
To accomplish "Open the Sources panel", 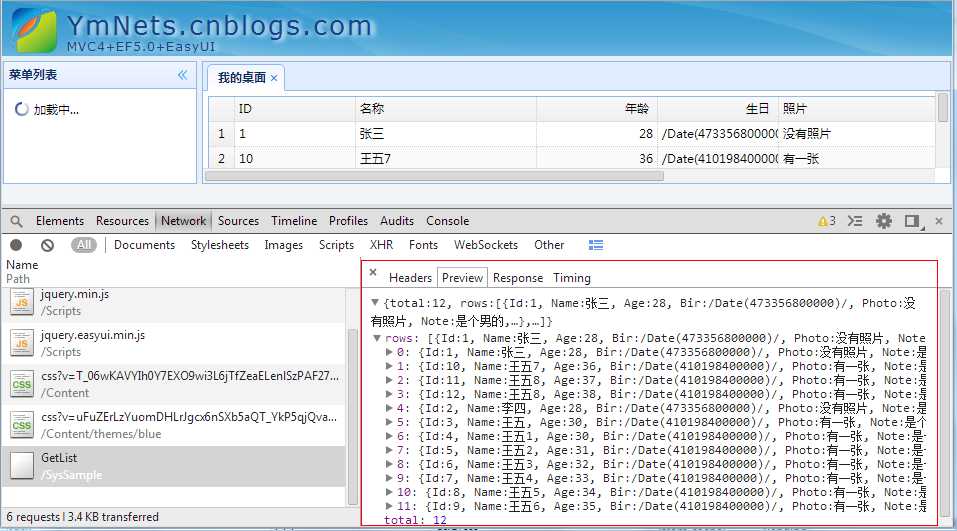I will 238,221.
